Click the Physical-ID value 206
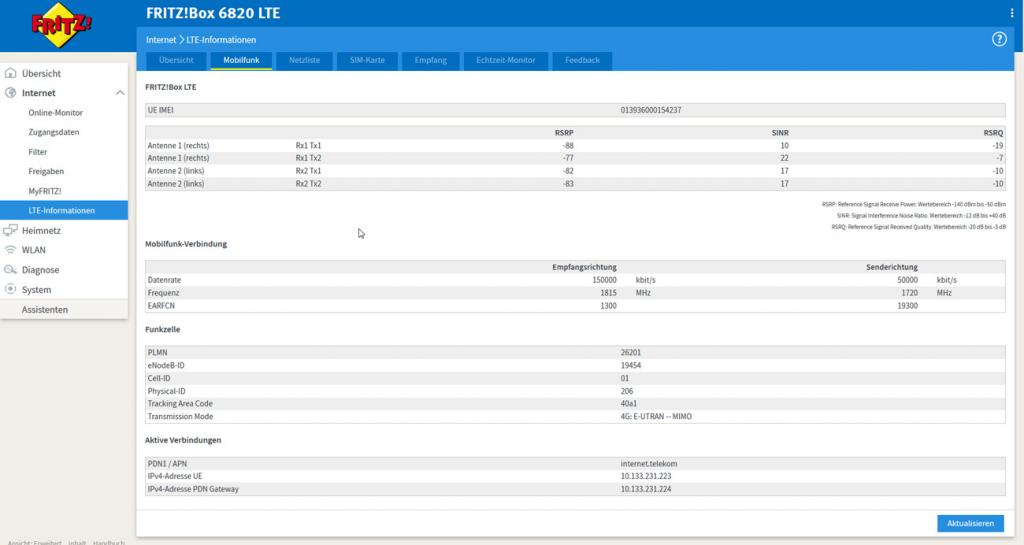 (x=627, y=391)
